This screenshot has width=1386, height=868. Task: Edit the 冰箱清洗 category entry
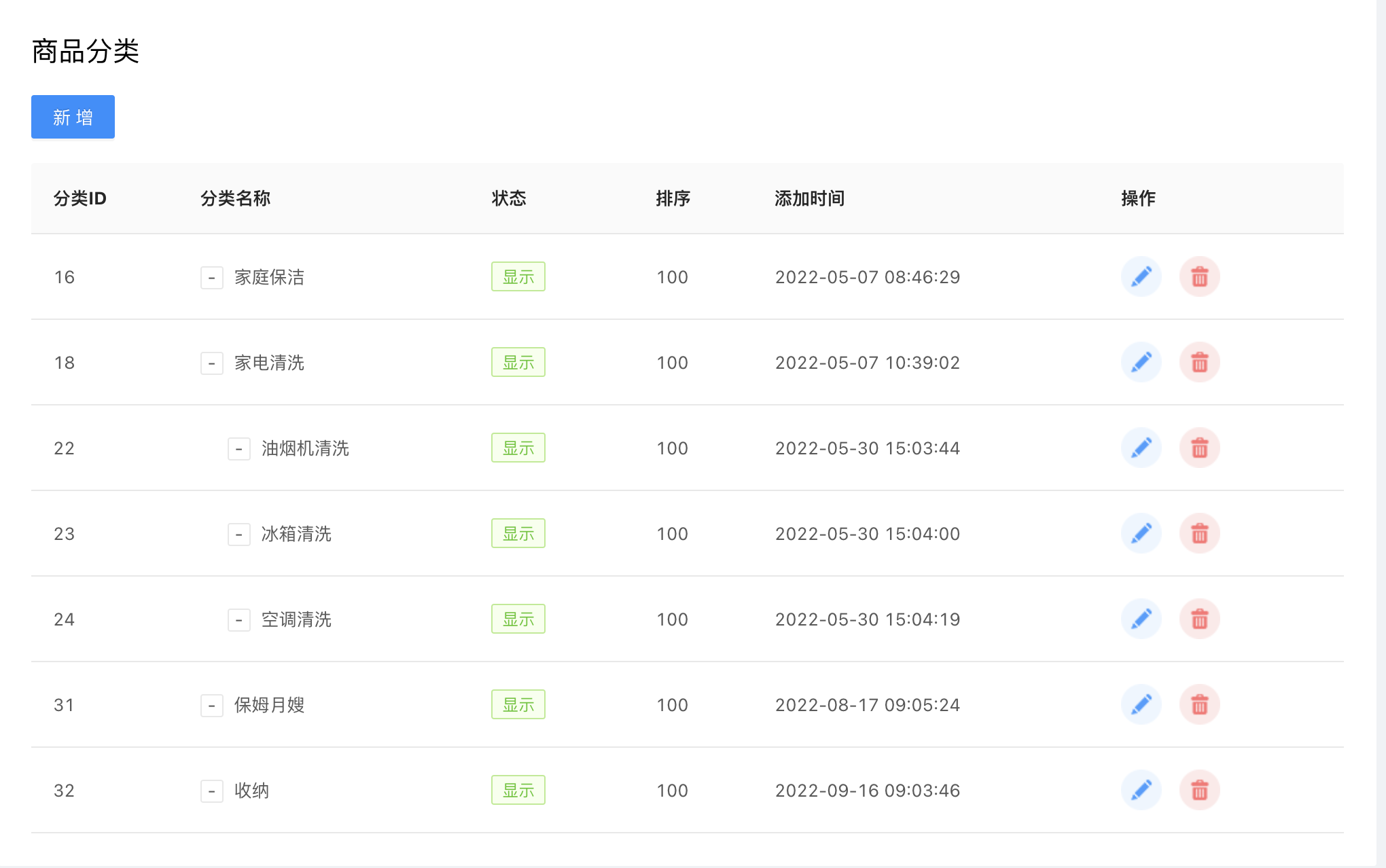click(1141, 533)
